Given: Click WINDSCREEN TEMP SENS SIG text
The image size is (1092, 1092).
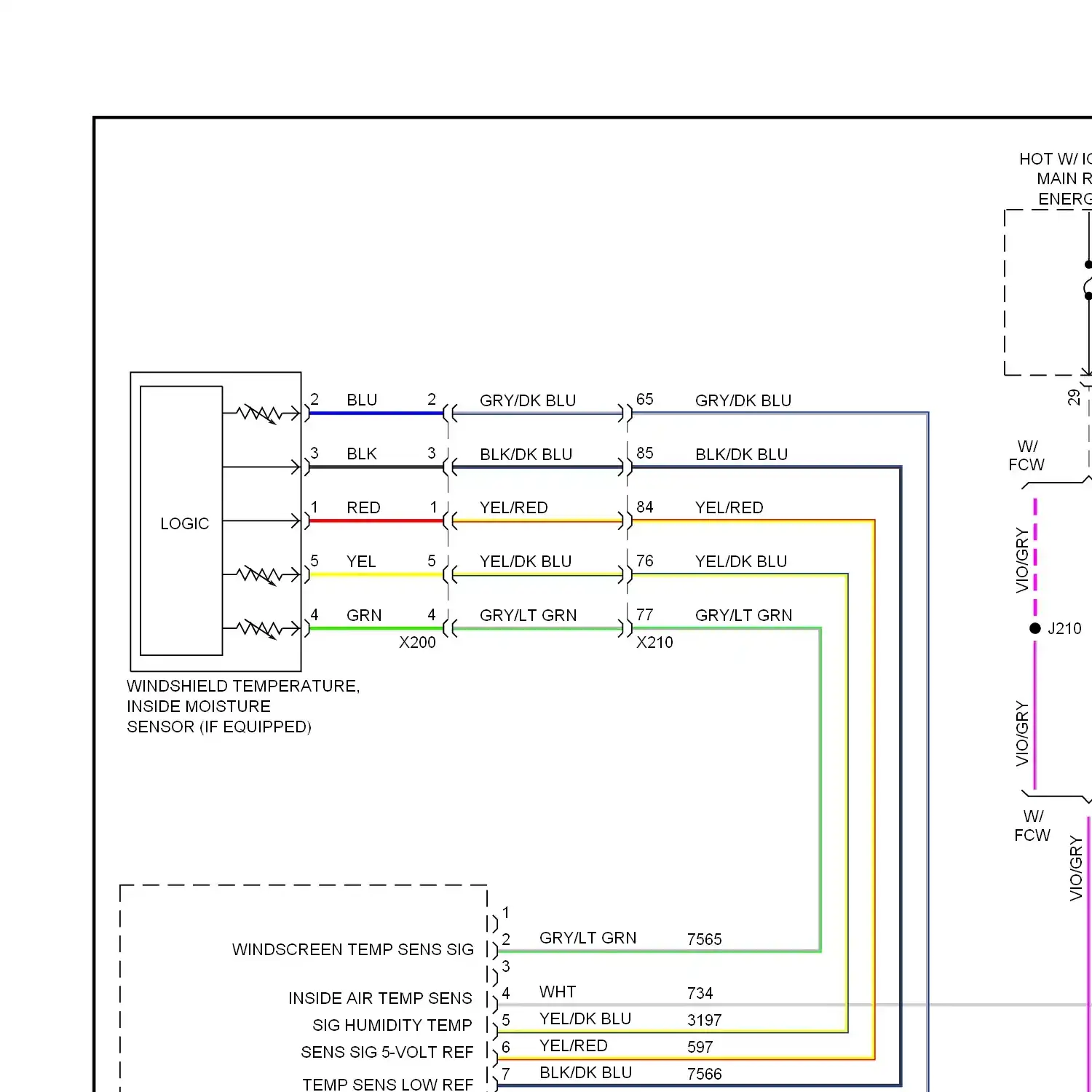Looking at the screenshot, I should [x=353, y=949].
